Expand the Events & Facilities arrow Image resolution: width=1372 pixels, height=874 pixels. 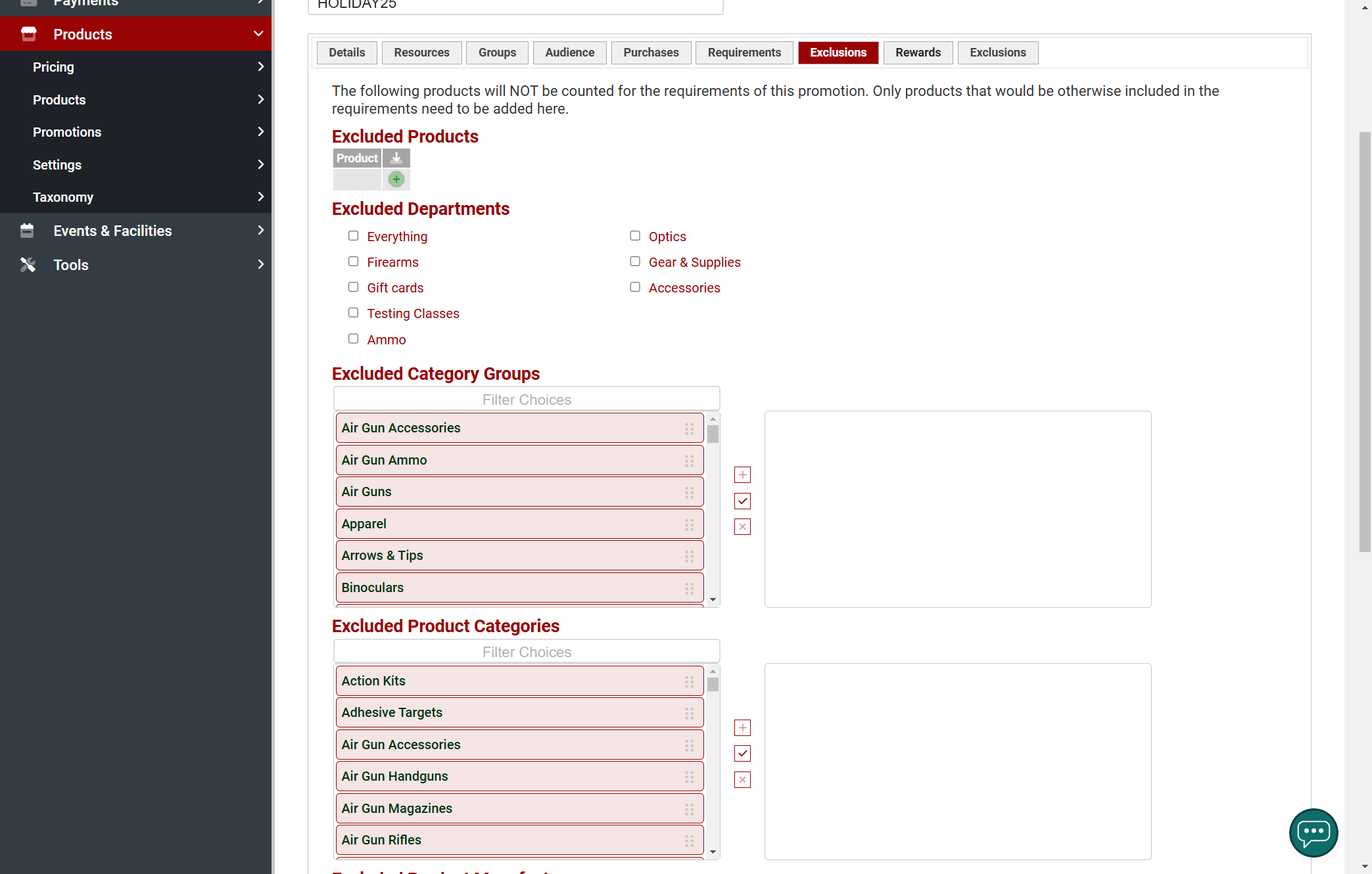[260, 230]
